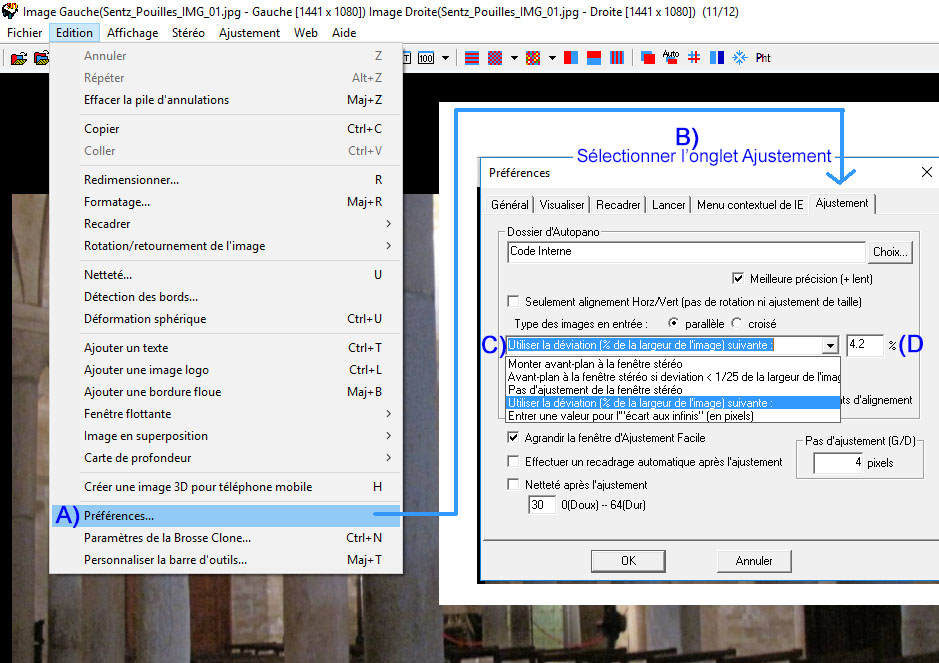The width and height of the screenshot is (939, 663).
Task: Click the Auto alignment toolbar icon
Action: [x=670, y=57]
